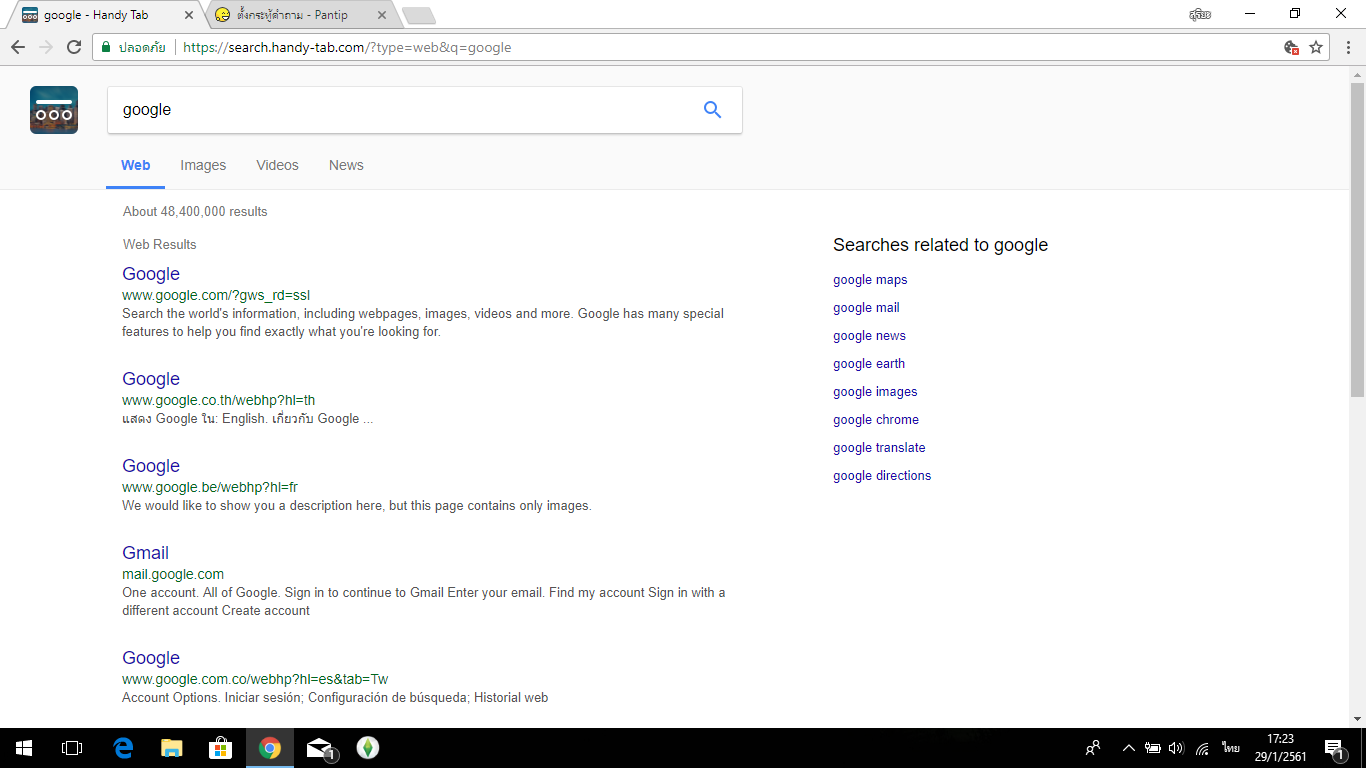The width and height of the screenshot is (1366, 768).
Task: Click the blocked content icon in address bar
Action: 1292,47
